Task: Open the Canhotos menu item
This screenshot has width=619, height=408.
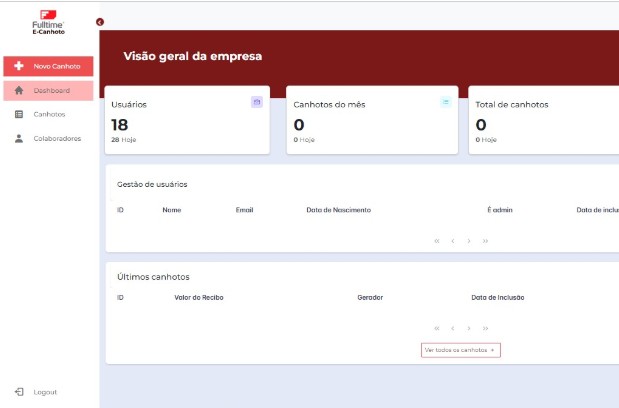Action: click(x=48, y=114)
